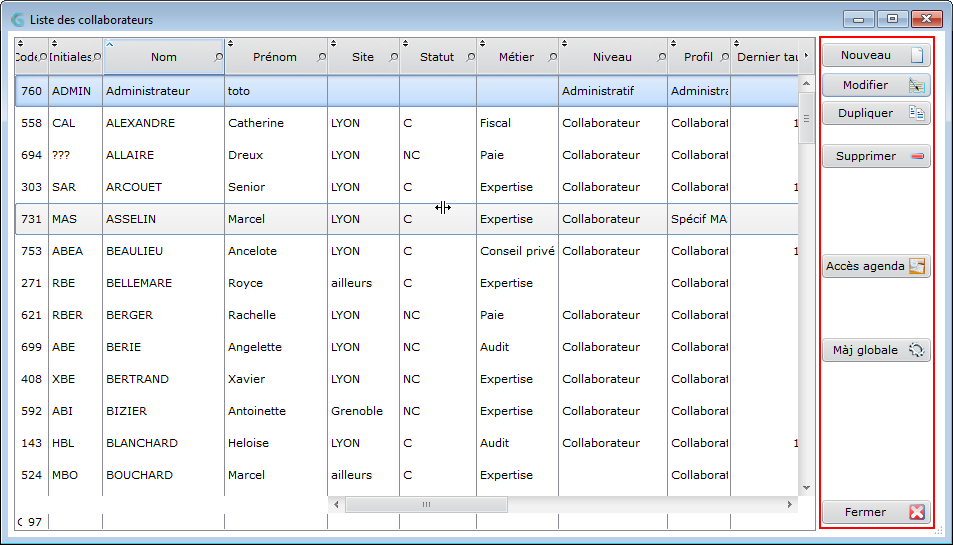Select the BERTRAND name cell
953x545 pixels.
pos(163,379)
